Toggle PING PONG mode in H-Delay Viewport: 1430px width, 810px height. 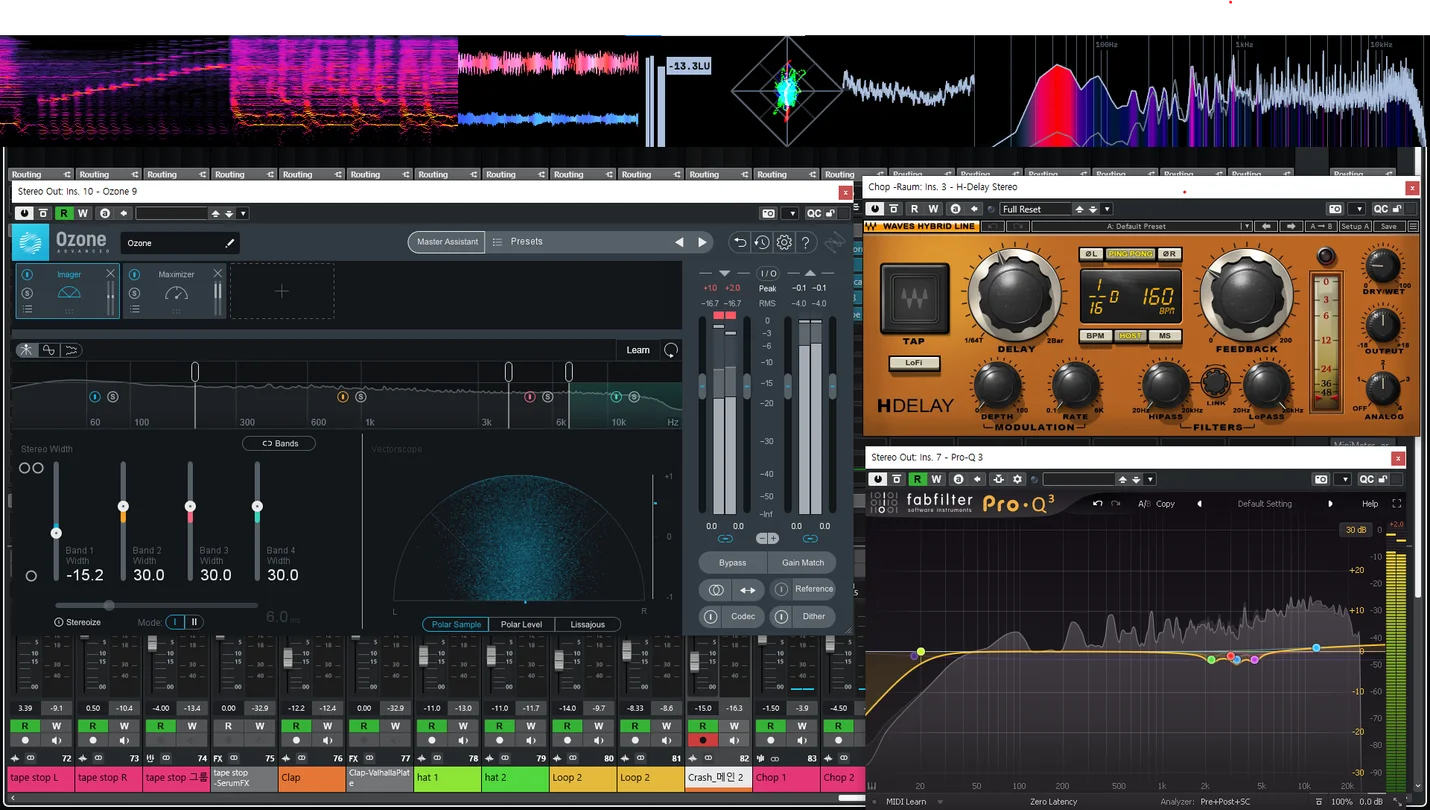pyautogui.click(x=1130, y=254)
